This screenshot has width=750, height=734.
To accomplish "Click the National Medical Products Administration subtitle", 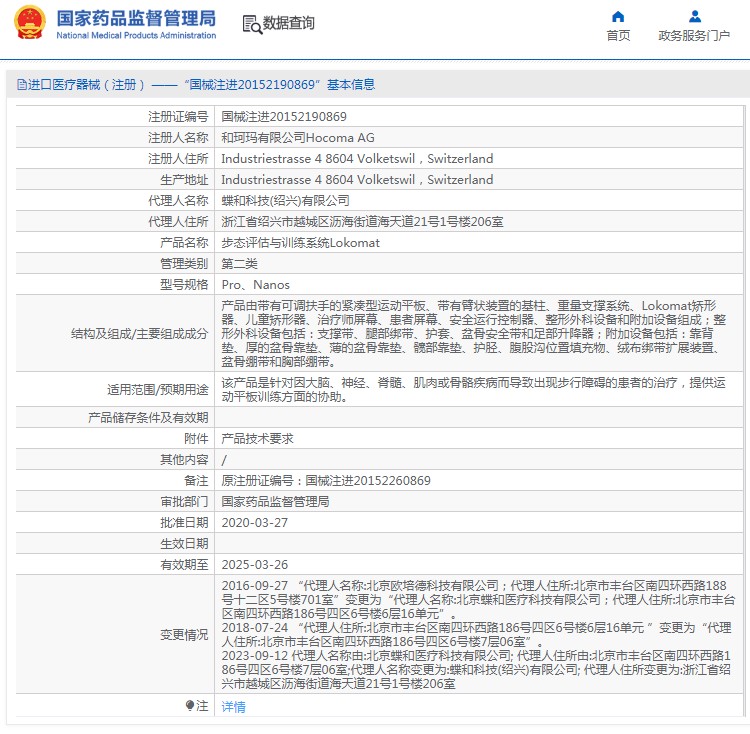I will coord(136,35).
